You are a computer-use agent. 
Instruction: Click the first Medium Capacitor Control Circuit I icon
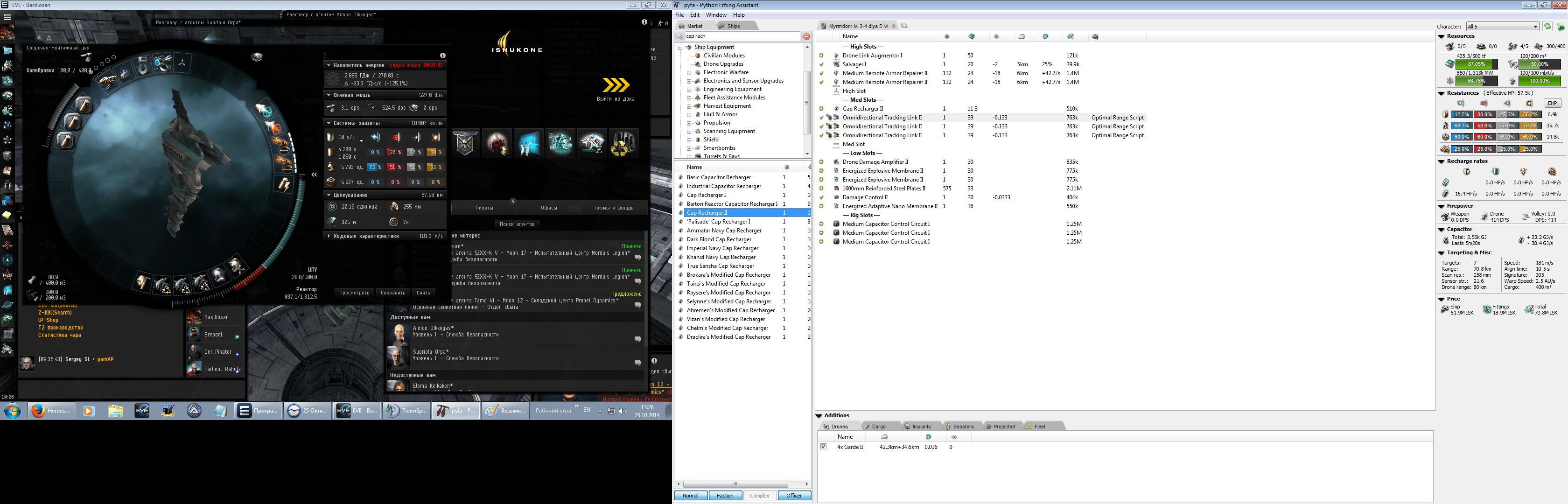click(x=836, y=224)
